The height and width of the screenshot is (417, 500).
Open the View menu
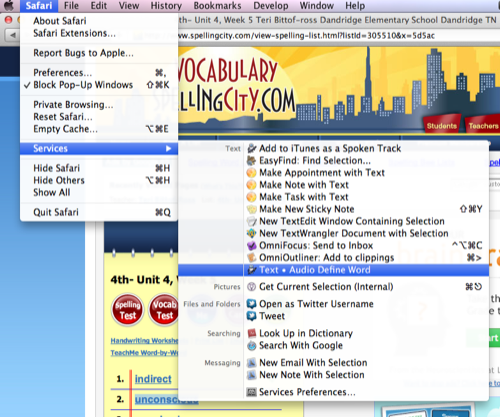tap(129, 6)
